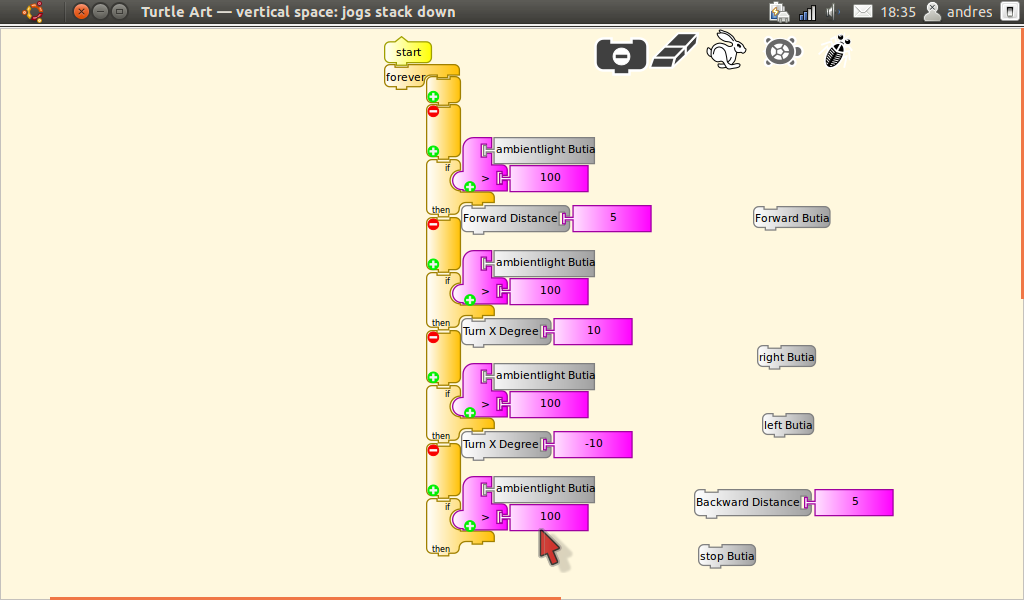Select the left Butia block
Screen dimensions: 1024x600
point(788,425)
